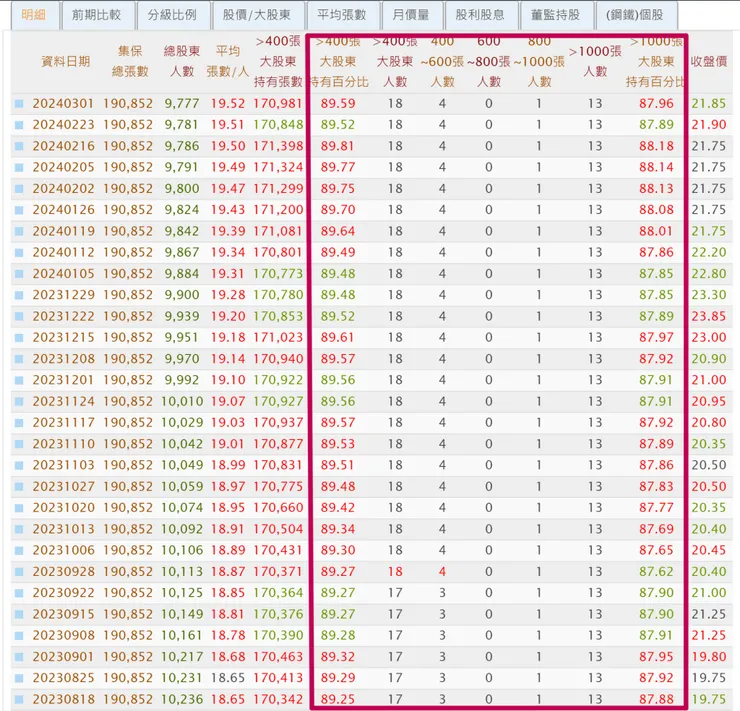Viewport: 740px width, 711px height.
Task: Click blue square icon beside 20231208
Action: (19, 359)
